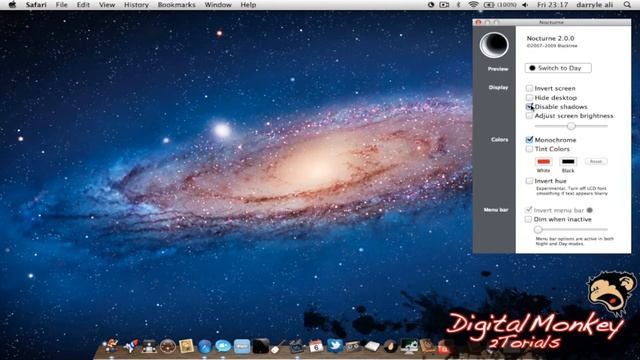Viewport: 640px width, 360px height.
Task: Open the Mail stamp icon in dock
Action: (x=187, y=346)
